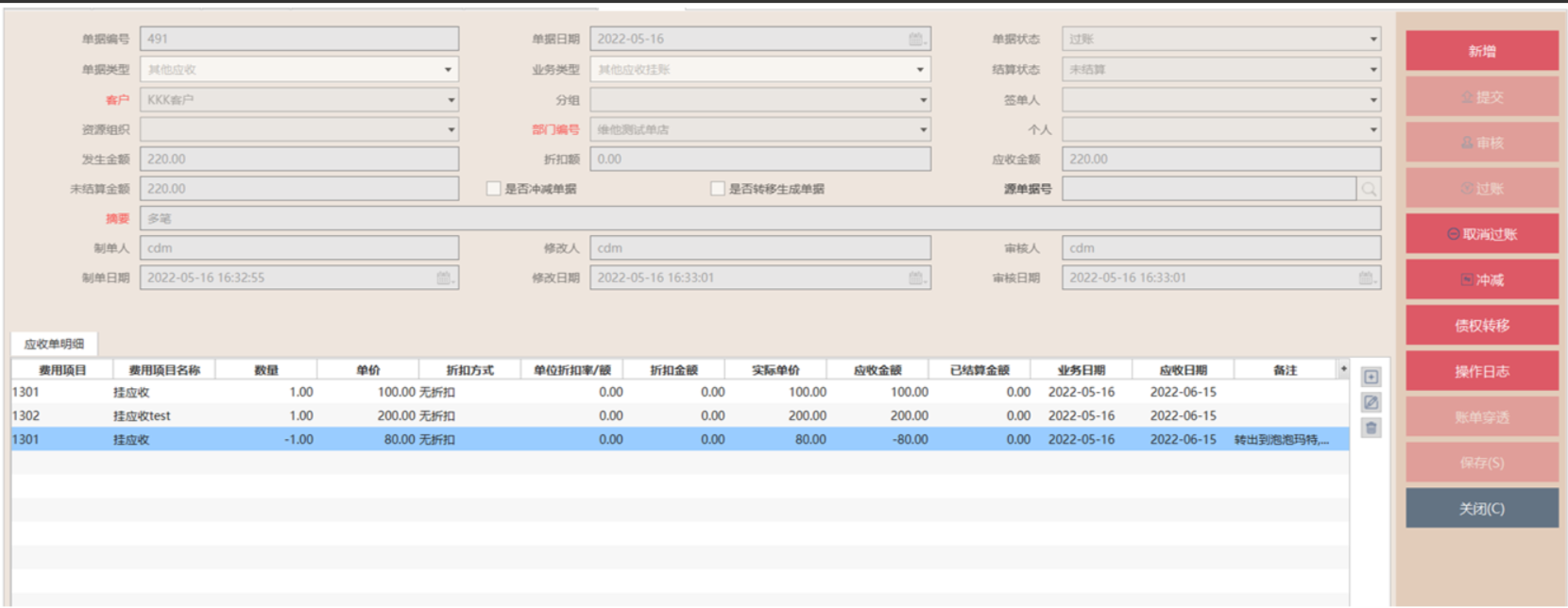Select the 应收单明细 tab
The width and height of the screenshot is (1568, 608).
click(x=54, y=344)
